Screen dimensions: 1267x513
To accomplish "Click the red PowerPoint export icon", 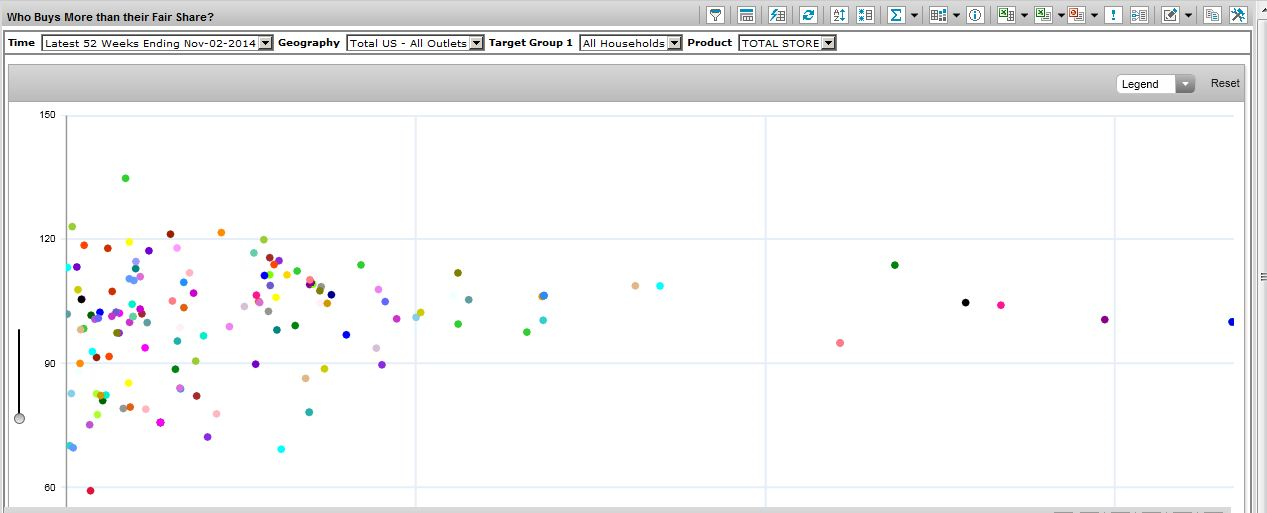I will coord(1076,15).
